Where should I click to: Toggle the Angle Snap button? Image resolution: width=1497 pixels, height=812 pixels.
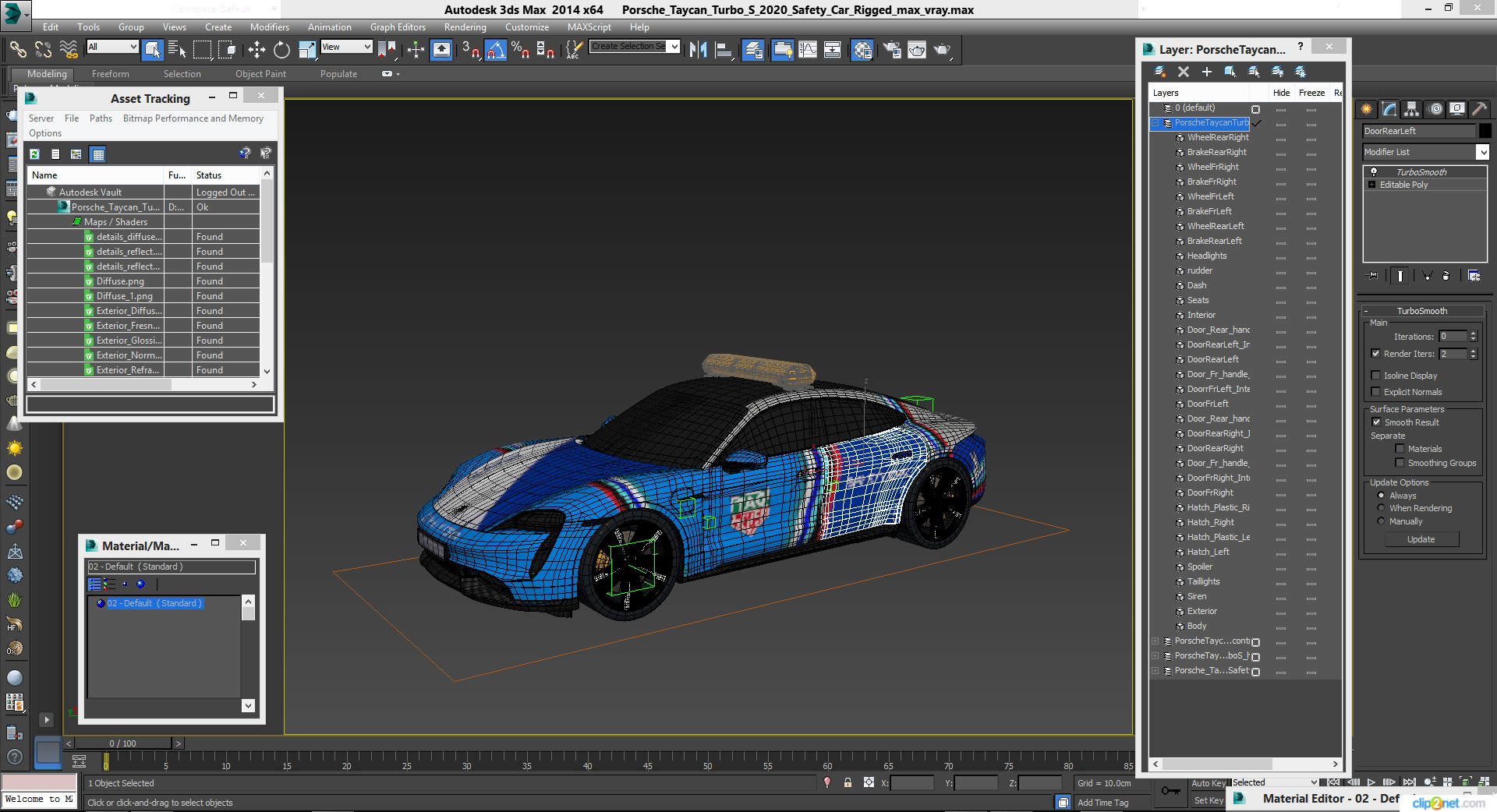(496, 50)
